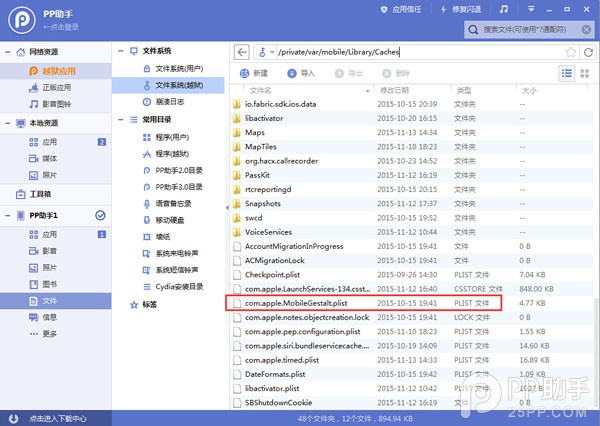Select 正版应用 in sidebar

[56, 88]
